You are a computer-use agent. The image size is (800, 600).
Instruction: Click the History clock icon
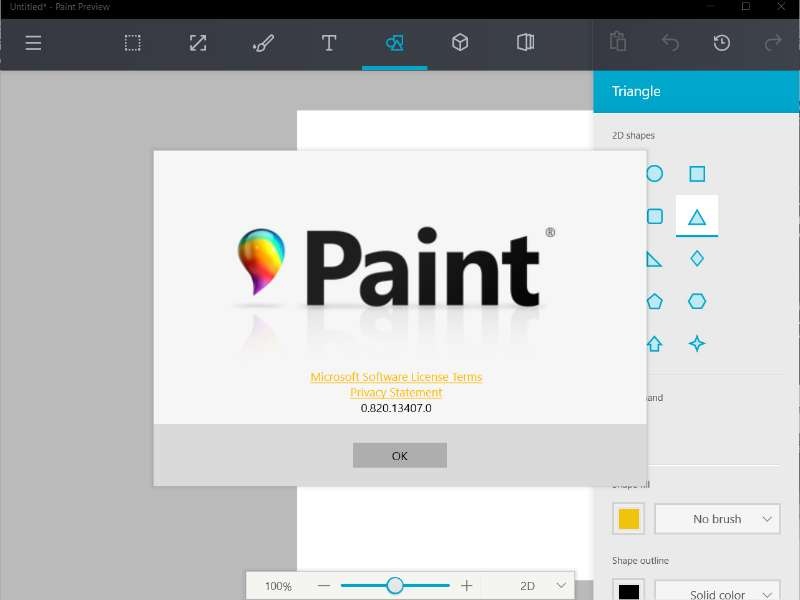click(721, 43)
